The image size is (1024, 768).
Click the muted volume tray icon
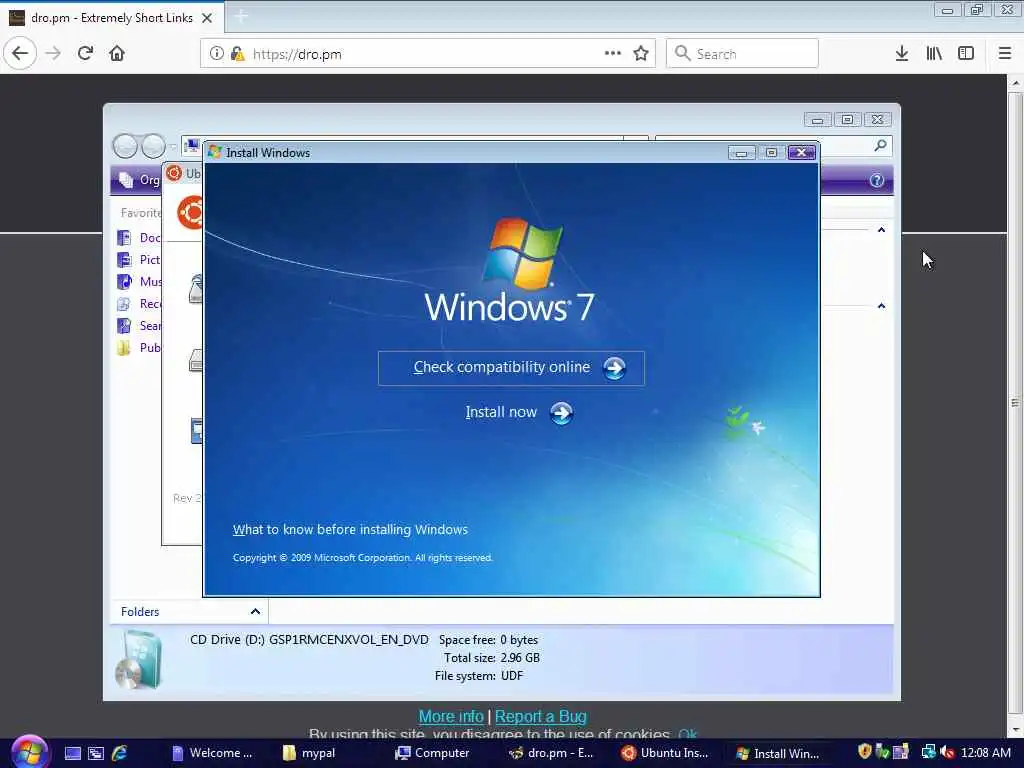[x=947, y=752]
